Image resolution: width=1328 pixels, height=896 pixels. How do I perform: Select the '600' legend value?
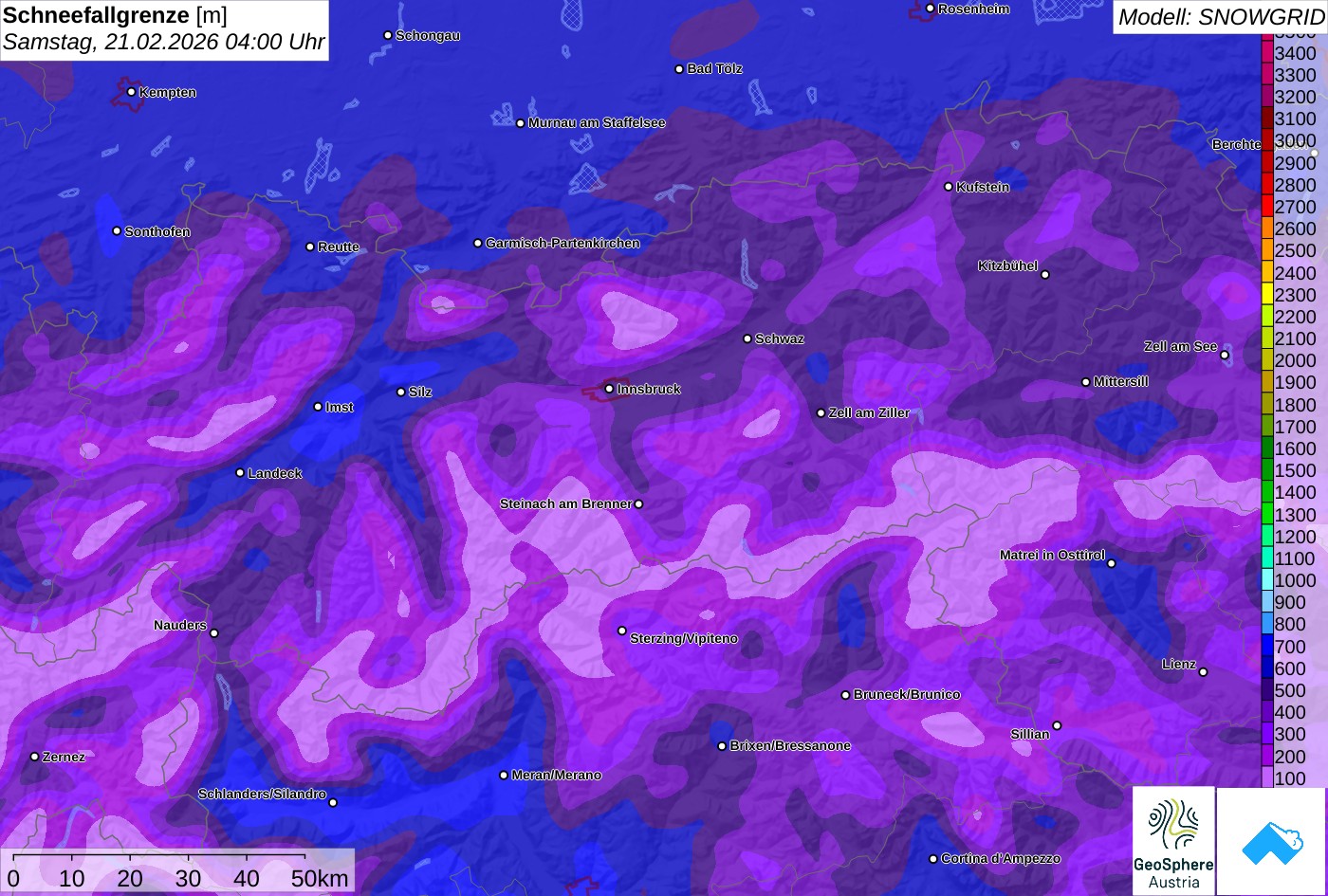1290,668
